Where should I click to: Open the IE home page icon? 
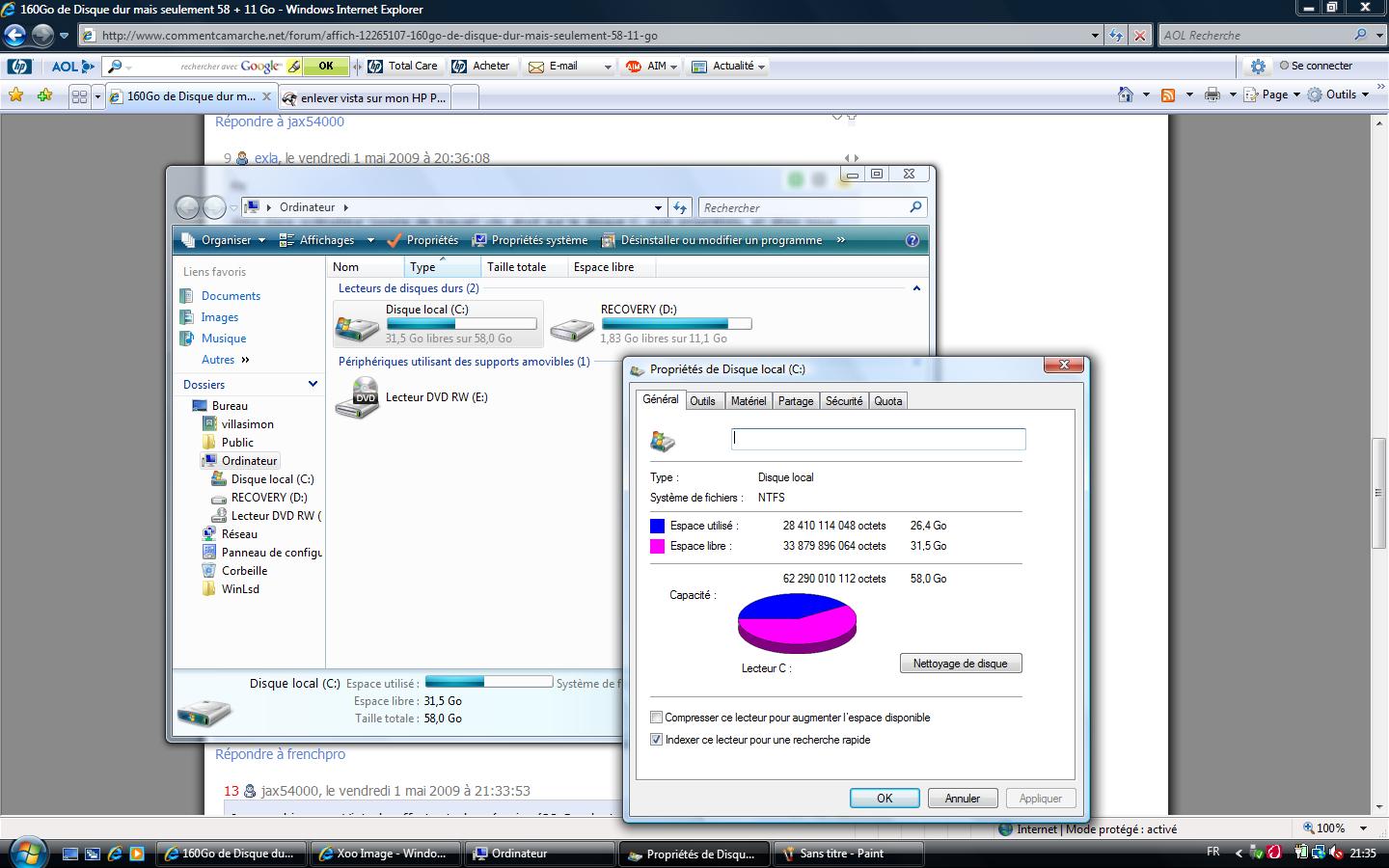(x=1125, y=95)
